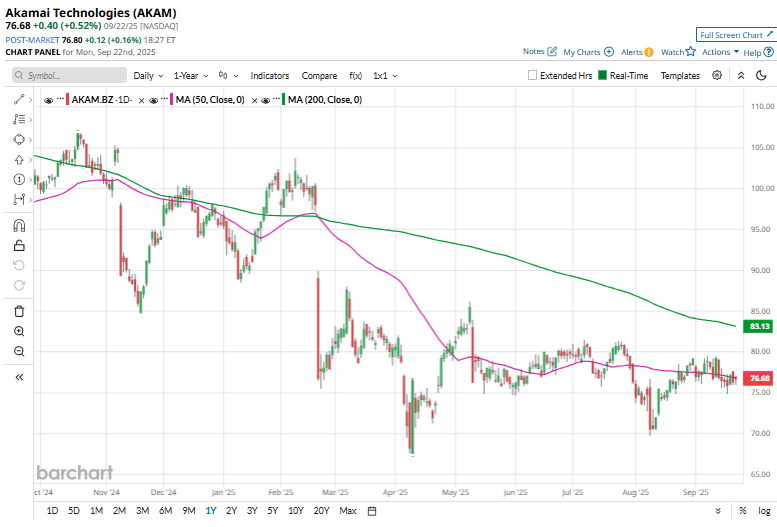Toggle log scale button

[x=764, y=511]
